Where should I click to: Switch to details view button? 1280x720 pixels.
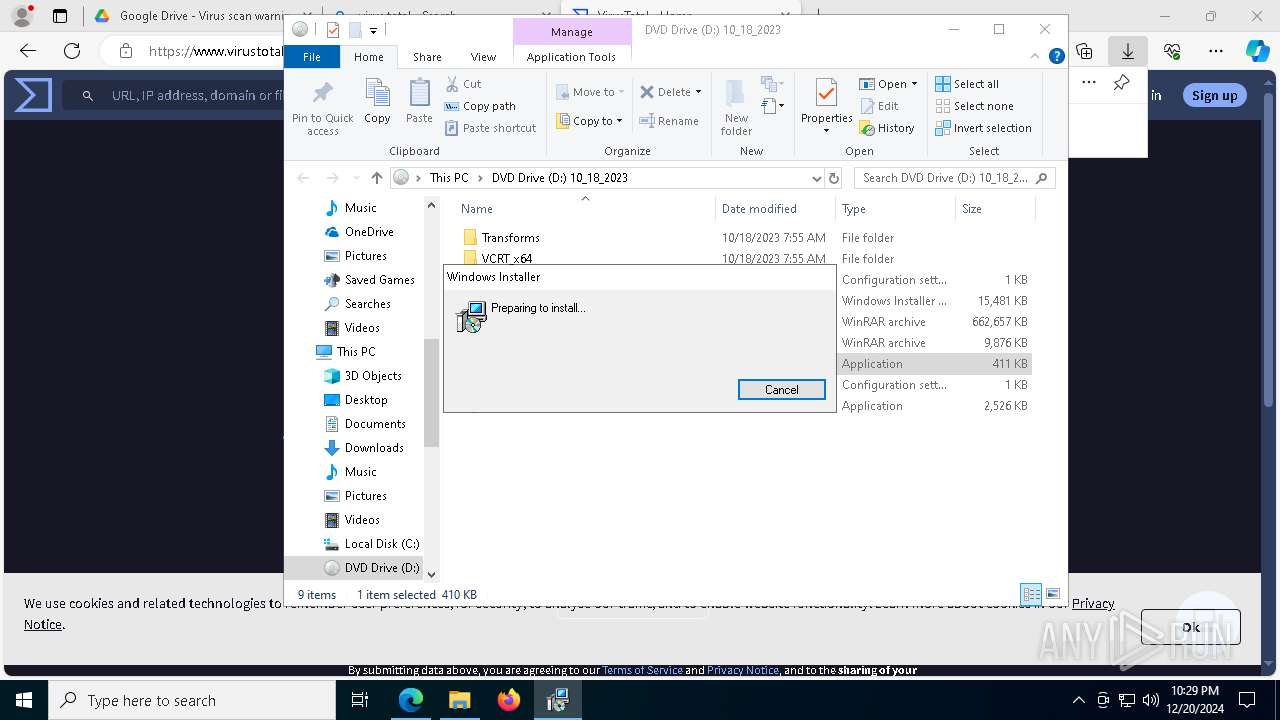(x=1031, y=594)
